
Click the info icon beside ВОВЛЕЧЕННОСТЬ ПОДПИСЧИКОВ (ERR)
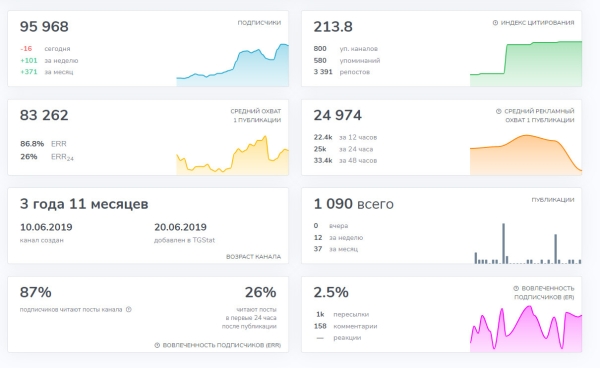coord(157,345)
